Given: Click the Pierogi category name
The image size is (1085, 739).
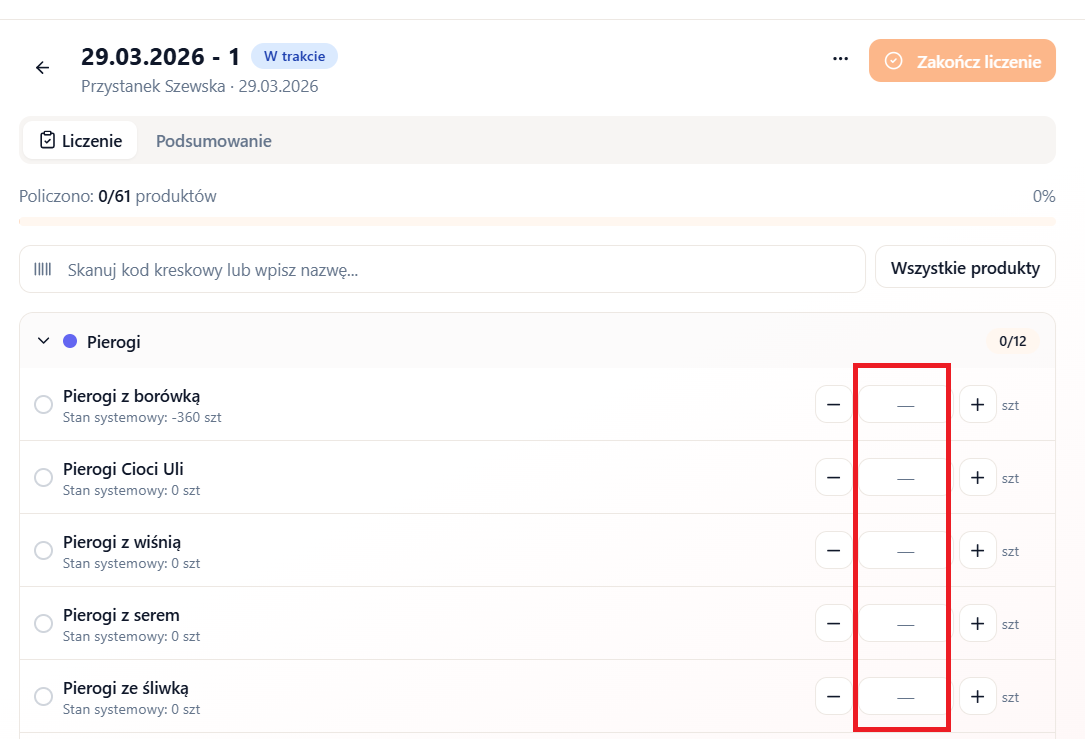Looking at the screenshot, I should point(113,342).
